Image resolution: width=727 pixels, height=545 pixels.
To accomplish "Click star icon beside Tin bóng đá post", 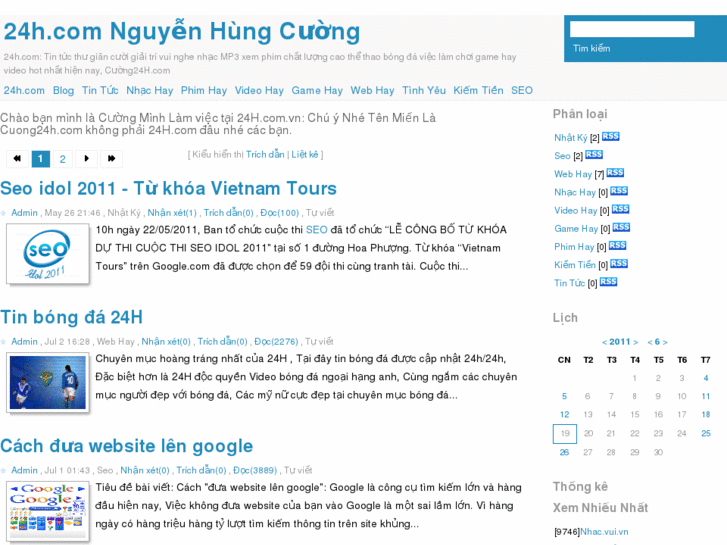I will tap(4, 342).
